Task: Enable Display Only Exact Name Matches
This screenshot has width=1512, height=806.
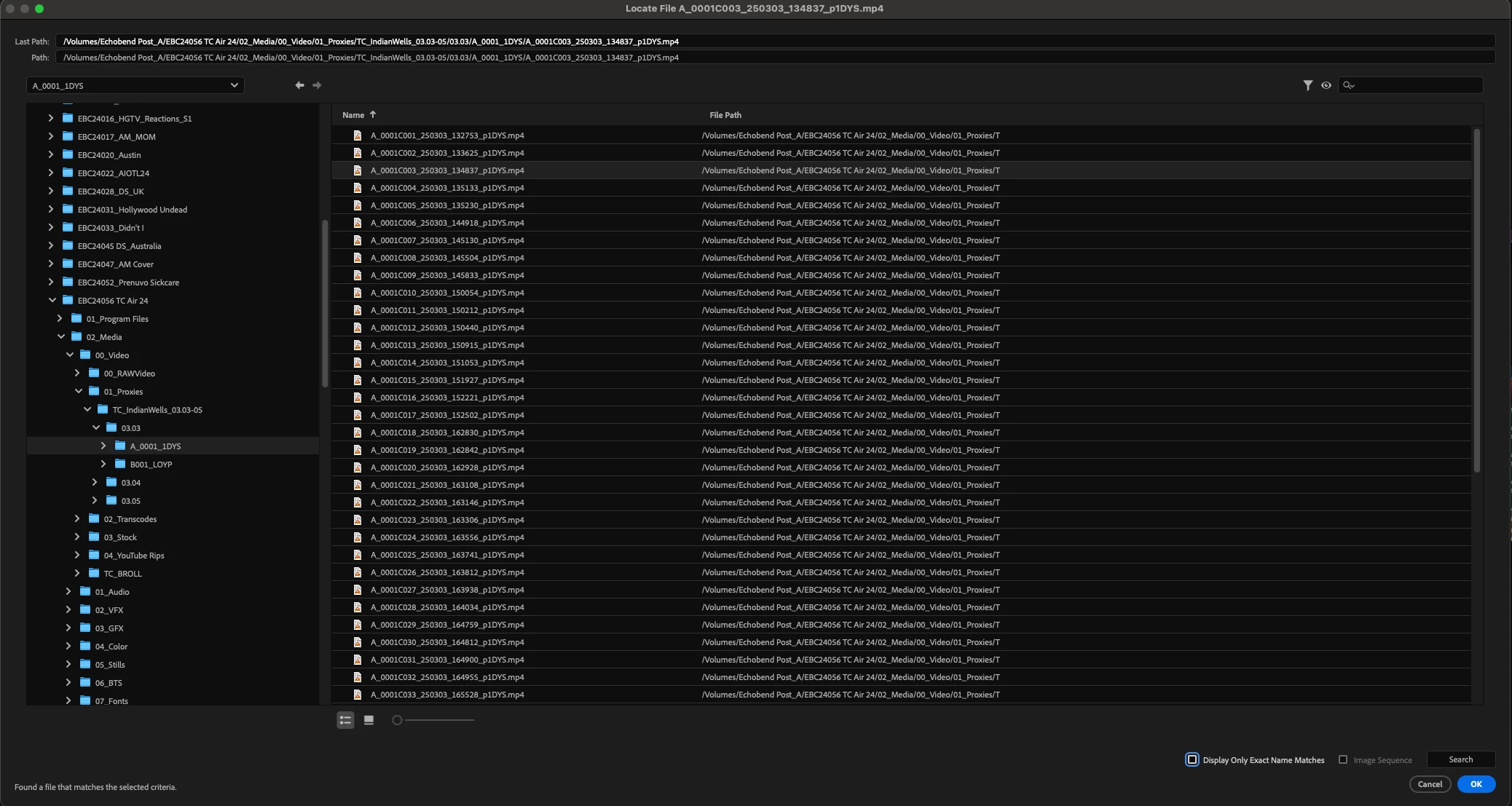Action: [x=1192, y=759]
